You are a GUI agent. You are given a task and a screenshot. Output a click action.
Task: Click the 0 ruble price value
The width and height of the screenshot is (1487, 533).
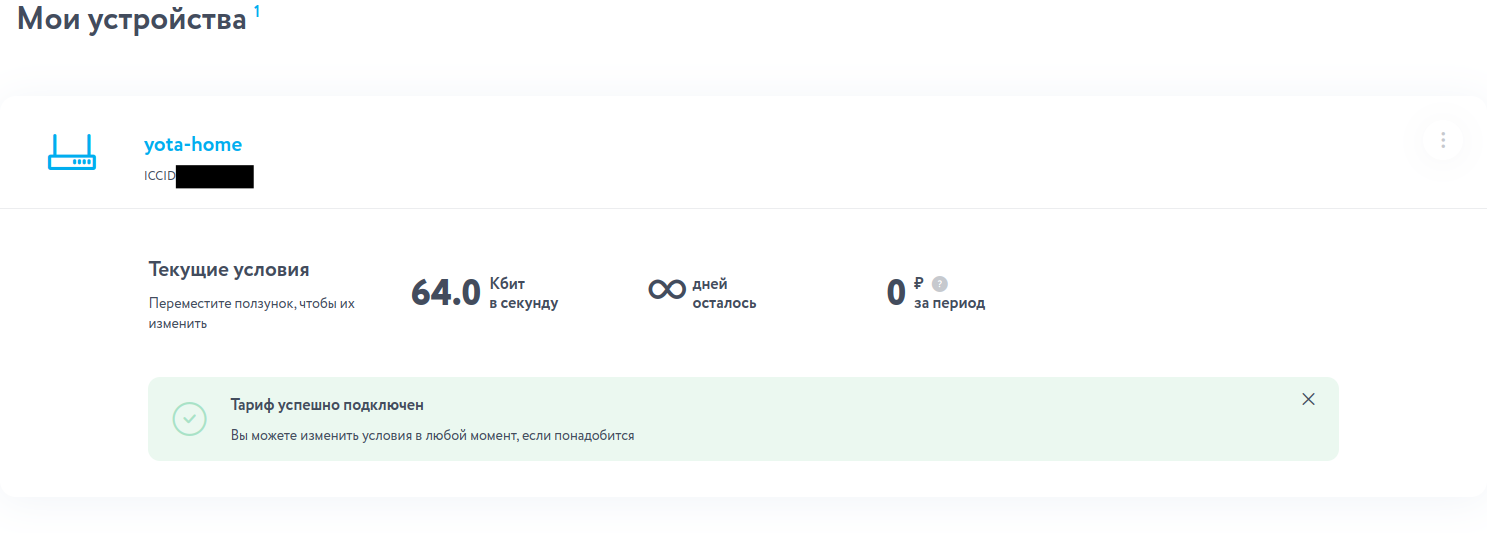(896, 293)
